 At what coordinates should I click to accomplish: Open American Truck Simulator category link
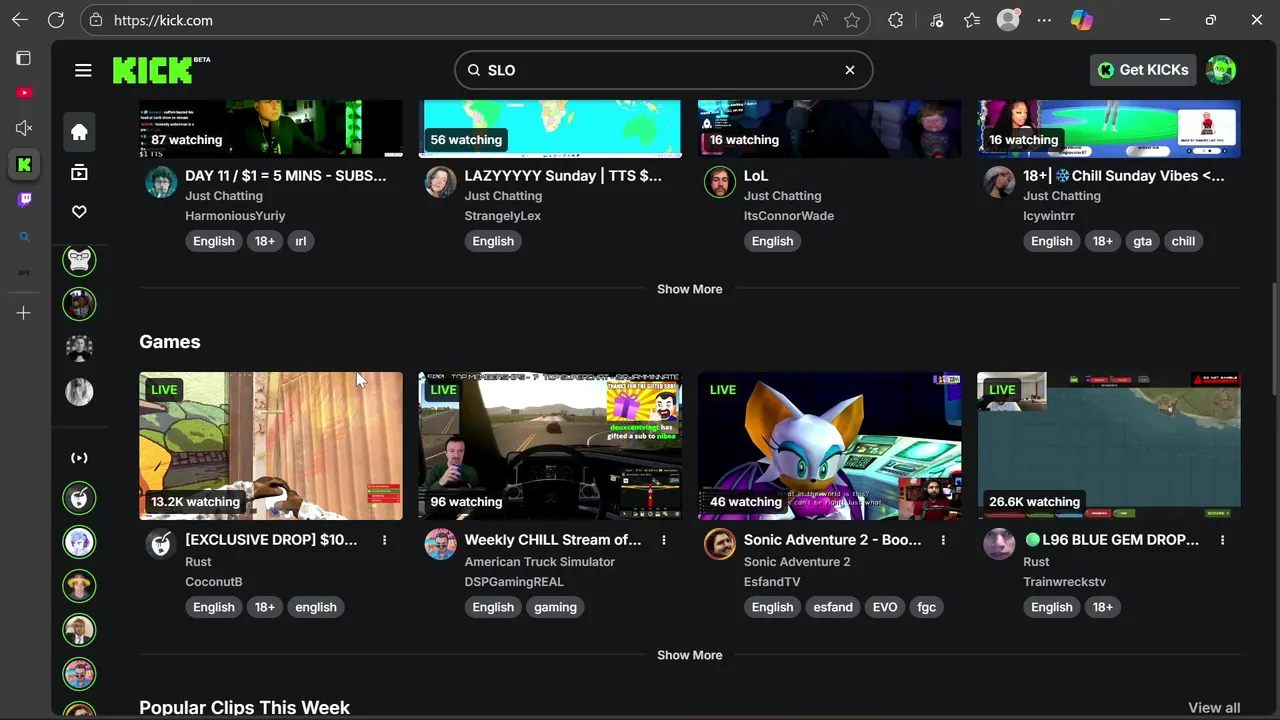pos(539,562)
